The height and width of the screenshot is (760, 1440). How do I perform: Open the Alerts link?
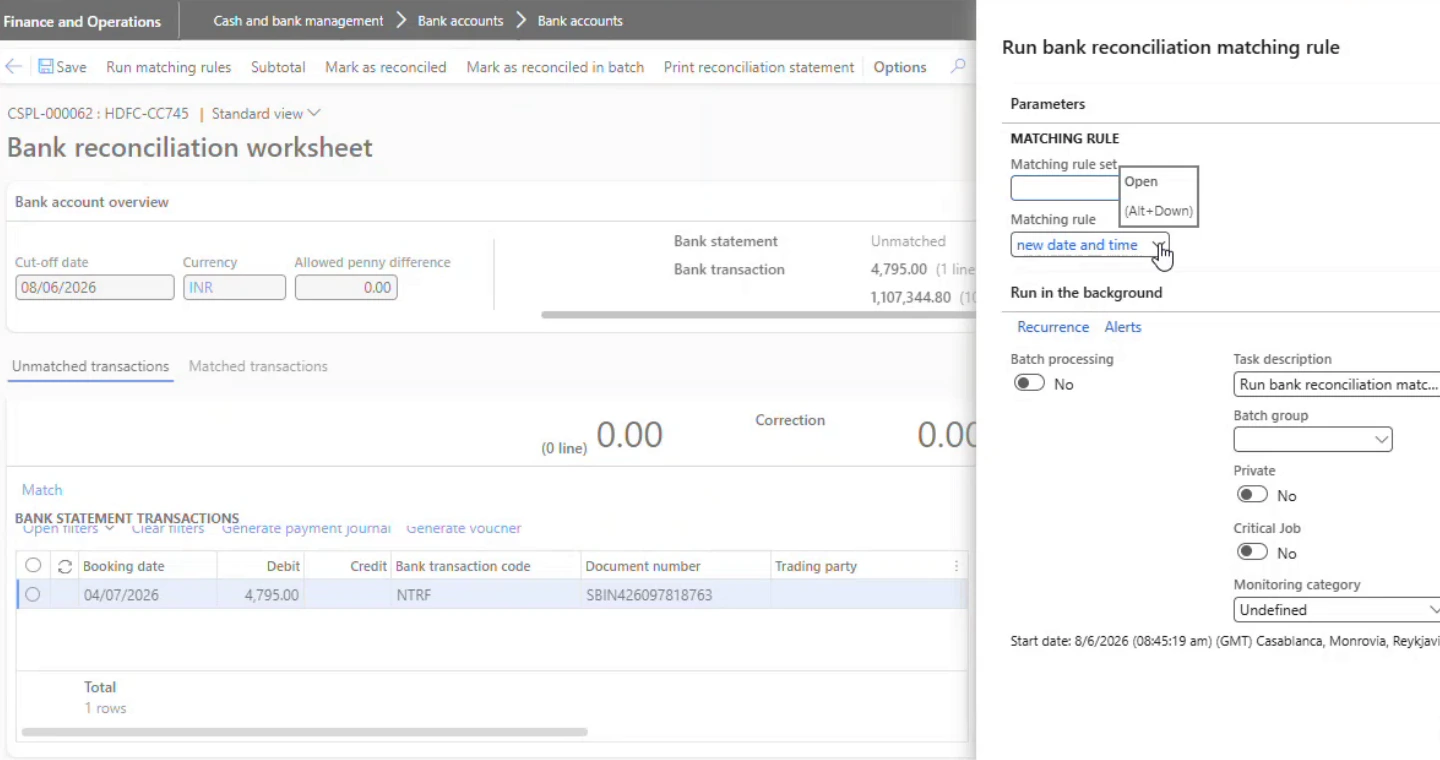pos(1123,327)
